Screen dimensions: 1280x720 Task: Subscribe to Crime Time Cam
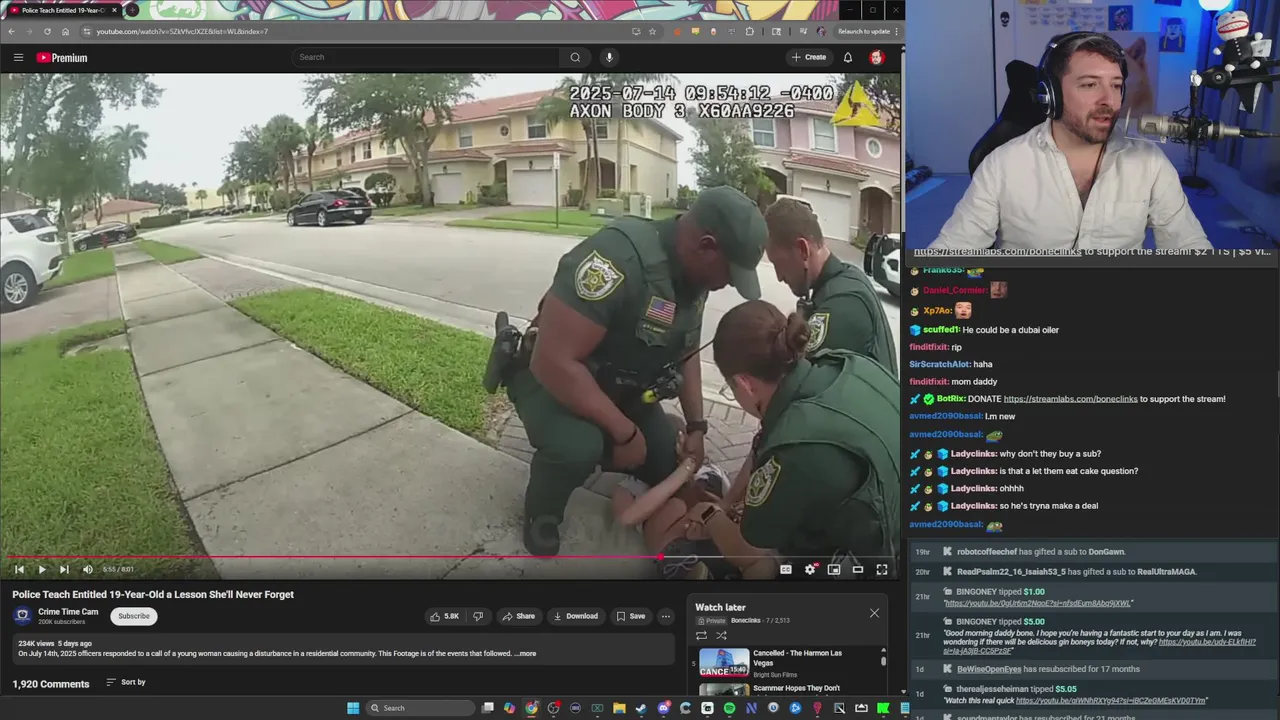pos(134,616)
